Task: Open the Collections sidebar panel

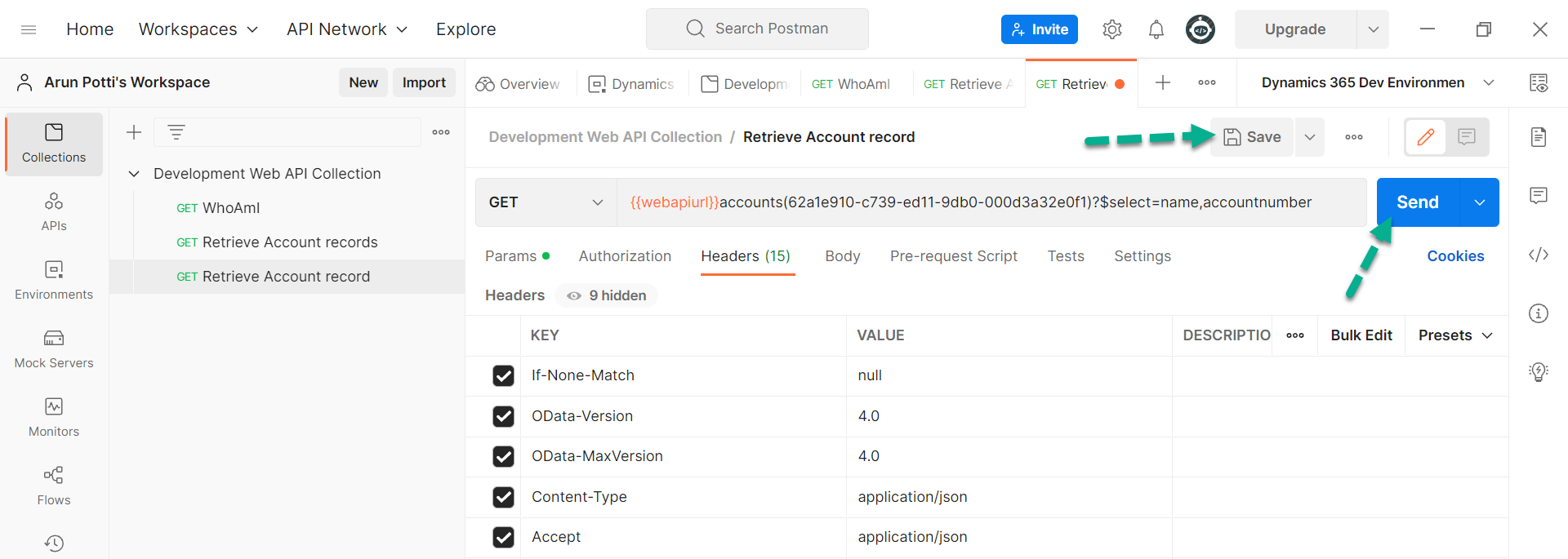Action: pyautogui.click(x=54, y=144)
